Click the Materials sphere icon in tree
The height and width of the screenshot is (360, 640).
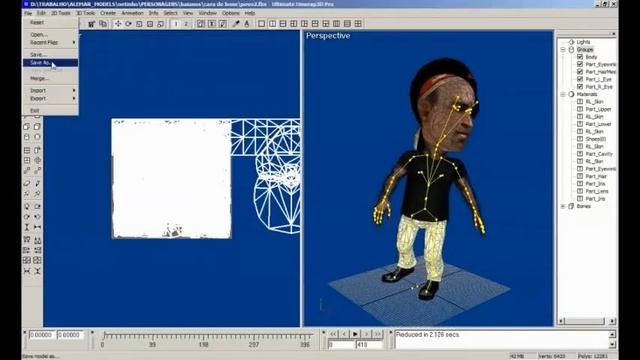coord(572,94)
